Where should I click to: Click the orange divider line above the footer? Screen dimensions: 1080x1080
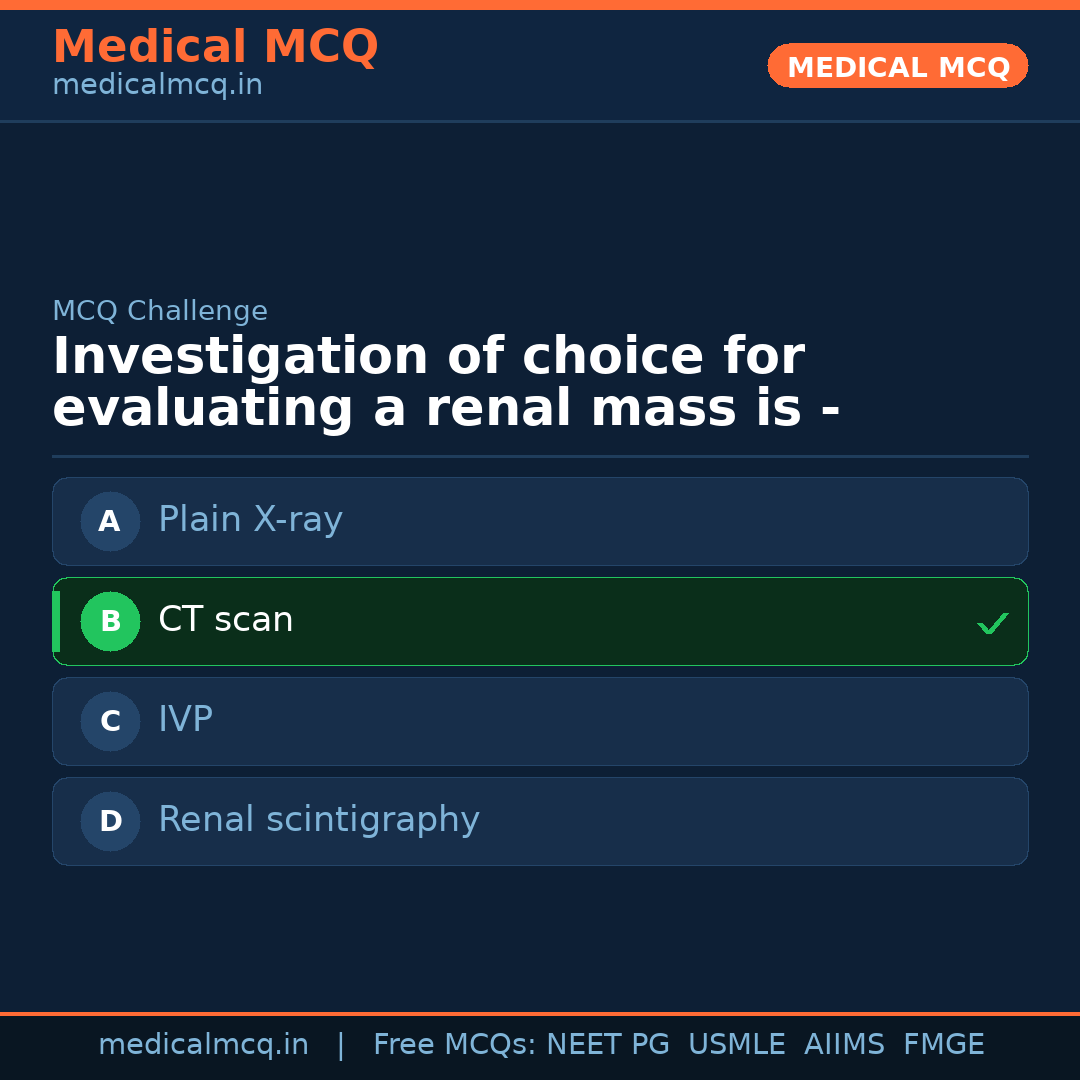click(x=540, y=1012)
